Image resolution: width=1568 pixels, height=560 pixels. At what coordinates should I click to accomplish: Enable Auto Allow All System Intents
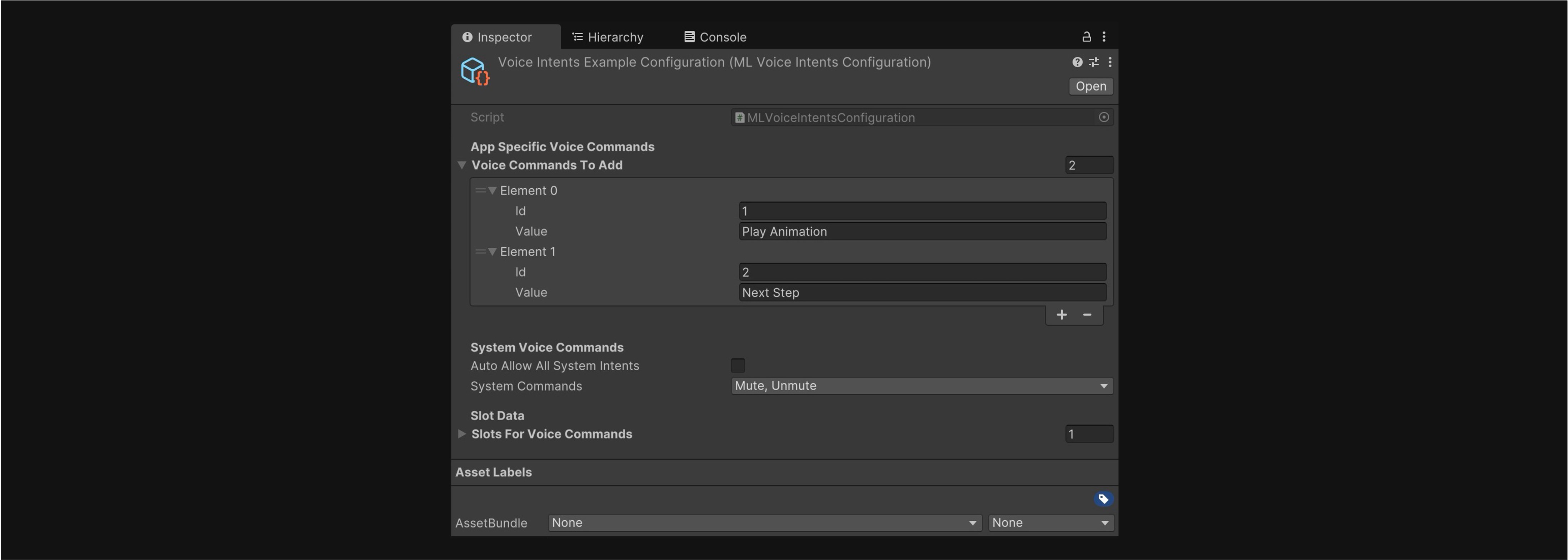pos(737,366)
